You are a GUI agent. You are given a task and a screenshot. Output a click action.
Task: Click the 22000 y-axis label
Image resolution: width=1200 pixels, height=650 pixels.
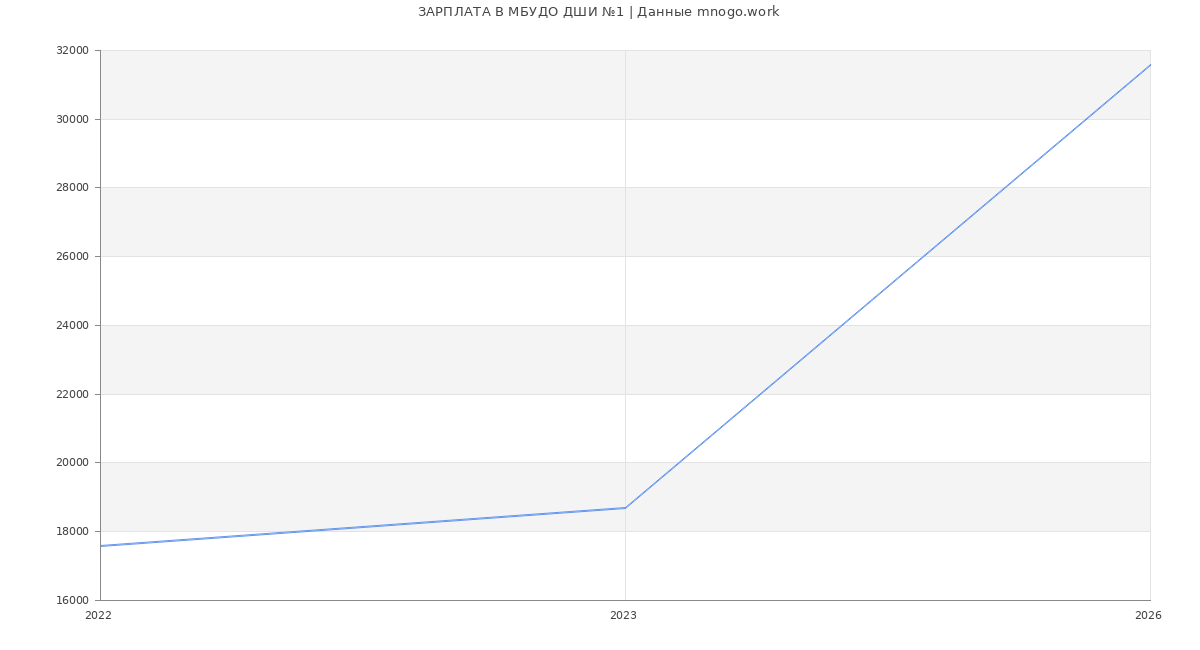(x=71, y=394)
